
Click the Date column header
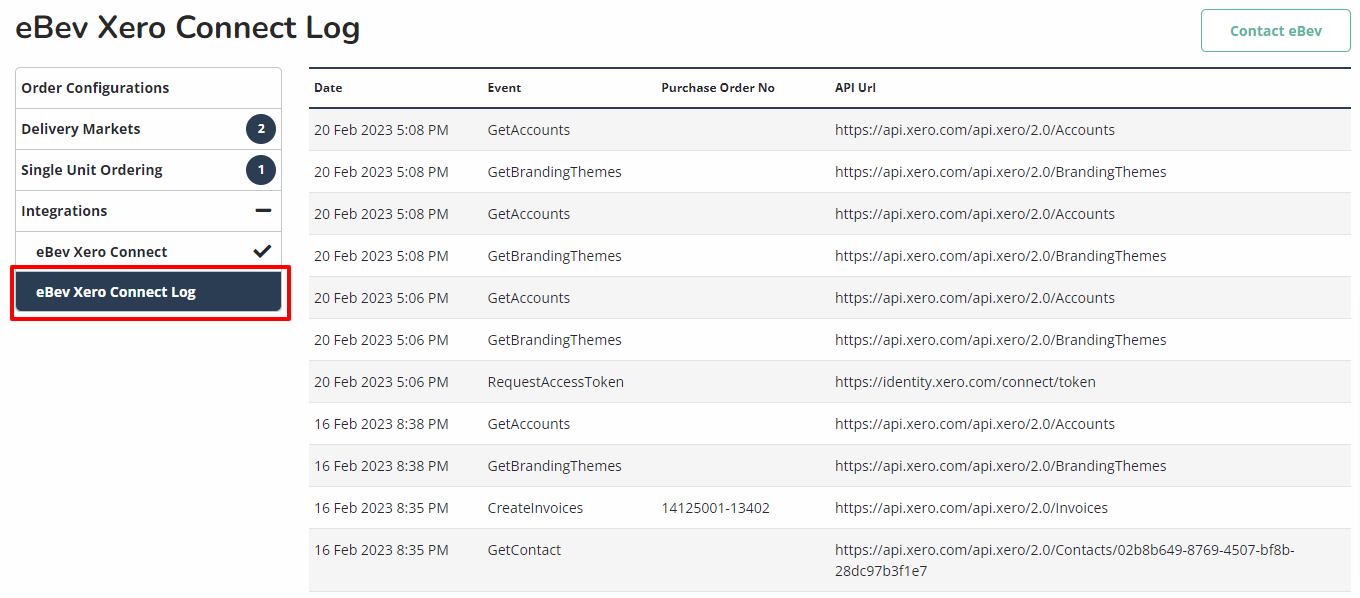328,88
